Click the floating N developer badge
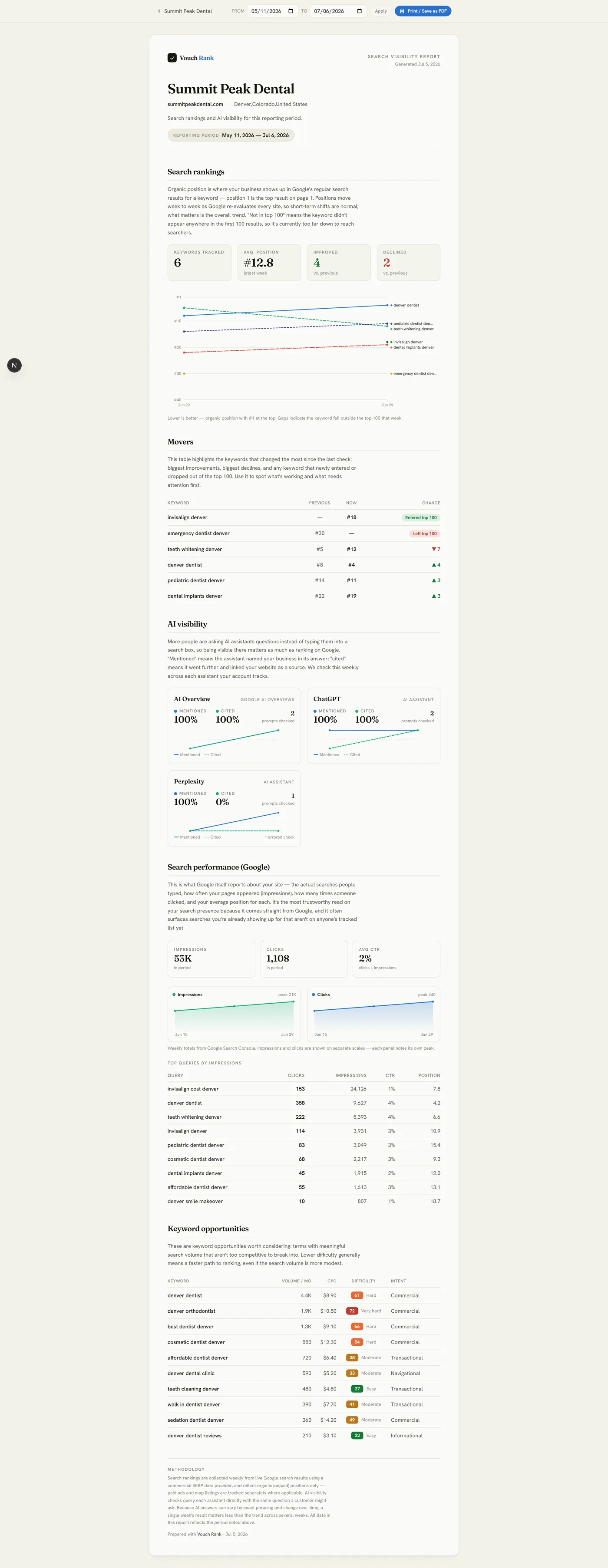 click(15, 365)
